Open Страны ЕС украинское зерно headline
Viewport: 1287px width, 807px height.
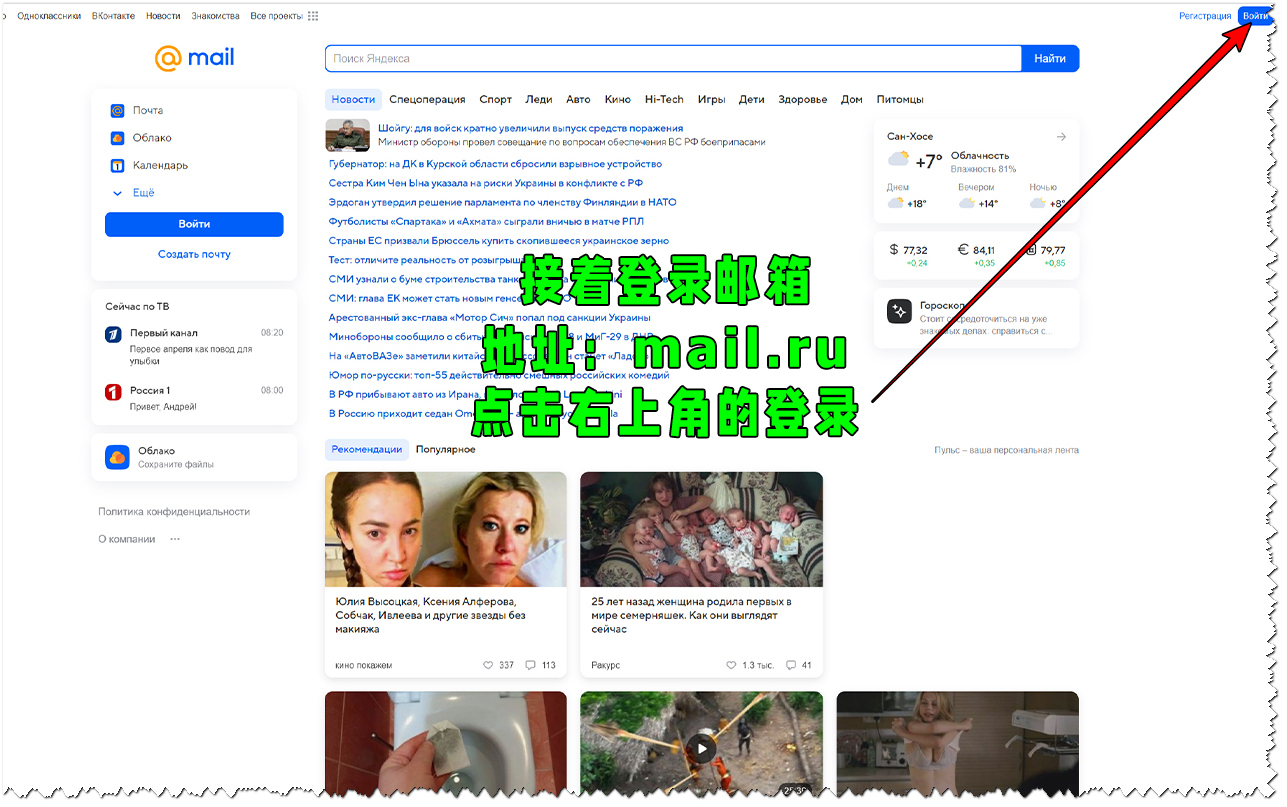(x=499, y=241)
